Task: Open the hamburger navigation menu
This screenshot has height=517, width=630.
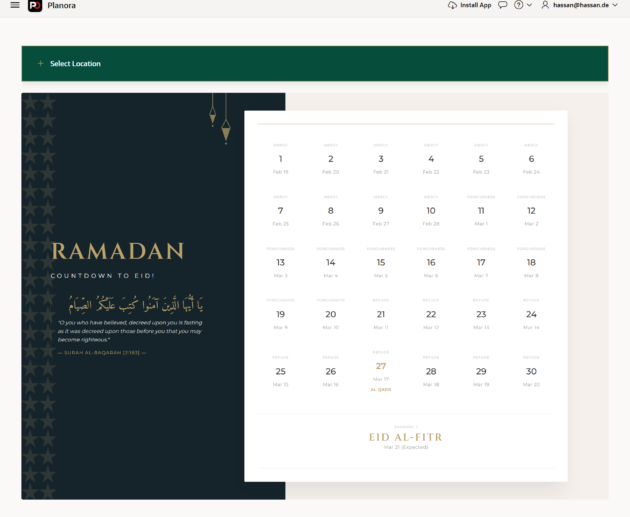Action: click(x=15, y=5)
